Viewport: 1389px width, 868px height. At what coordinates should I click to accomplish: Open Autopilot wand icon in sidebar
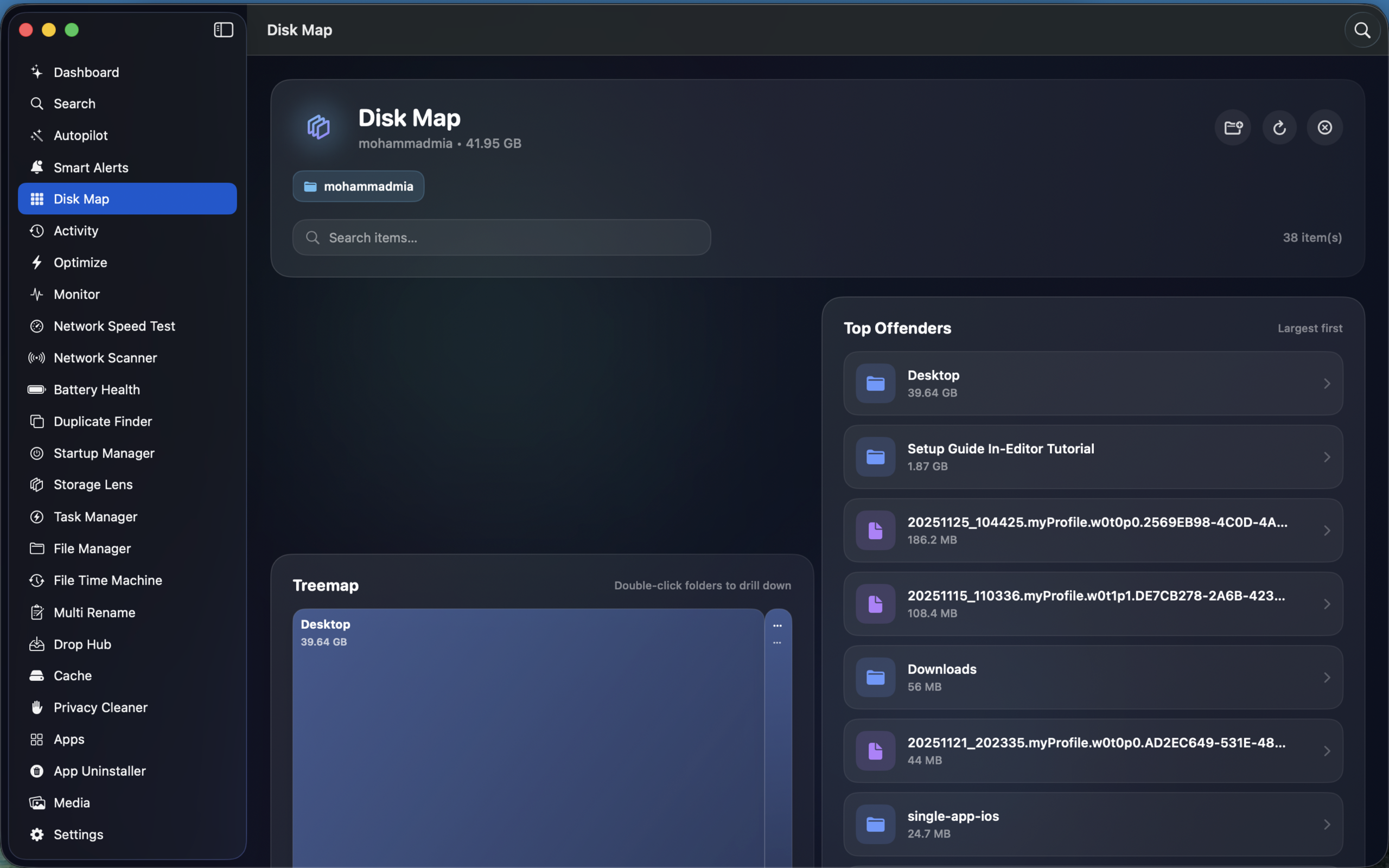tap(37, 136)
